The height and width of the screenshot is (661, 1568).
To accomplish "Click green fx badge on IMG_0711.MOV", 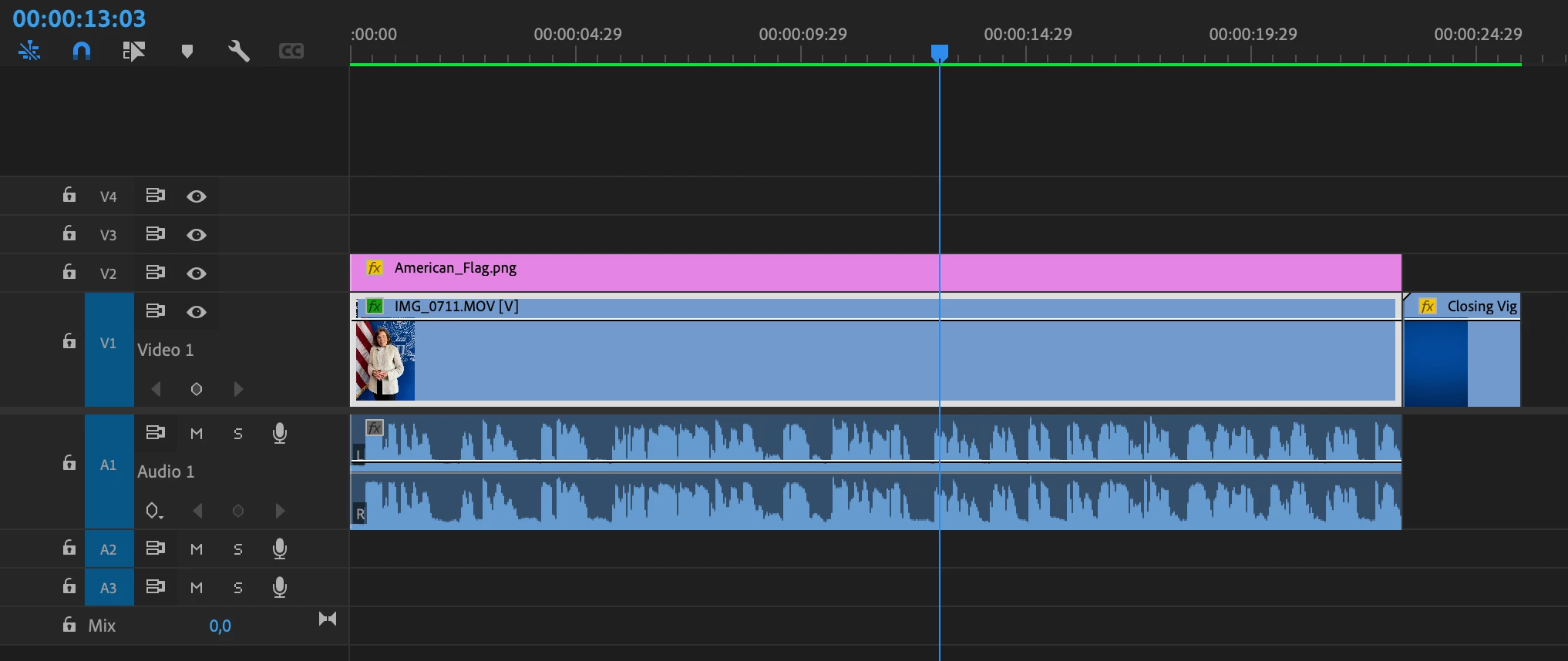I will [x=375, y=307].
